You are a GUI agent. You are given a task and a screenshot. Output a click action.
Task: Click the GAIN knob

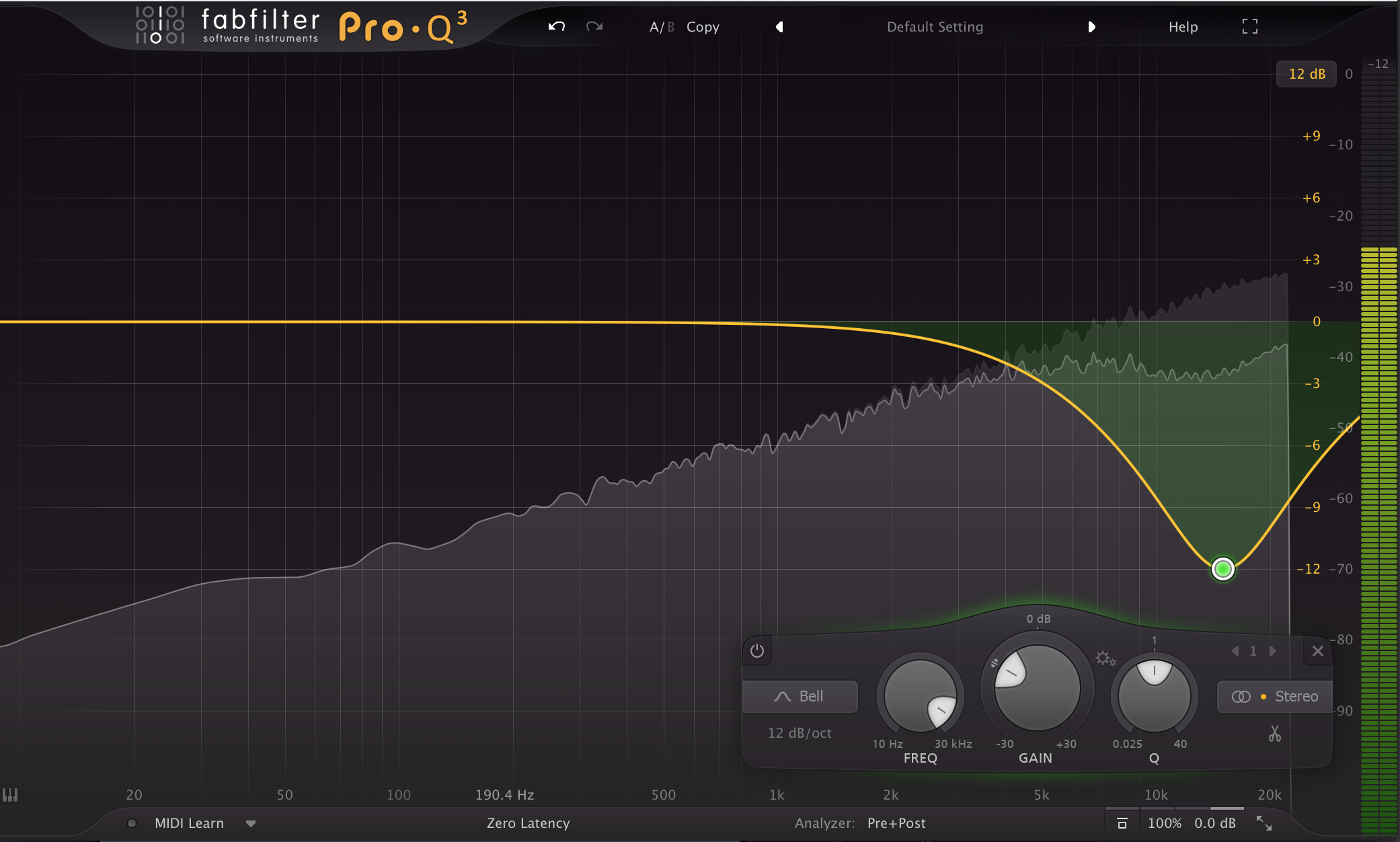click(x=1037, y=687)
